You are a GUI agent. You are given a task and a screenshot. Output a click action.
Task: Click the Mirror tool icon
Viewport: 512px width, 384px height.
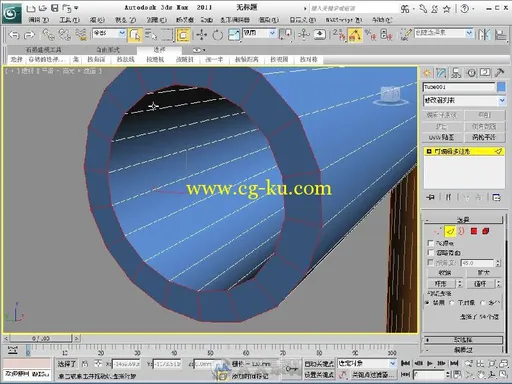(x=484, y=35)
